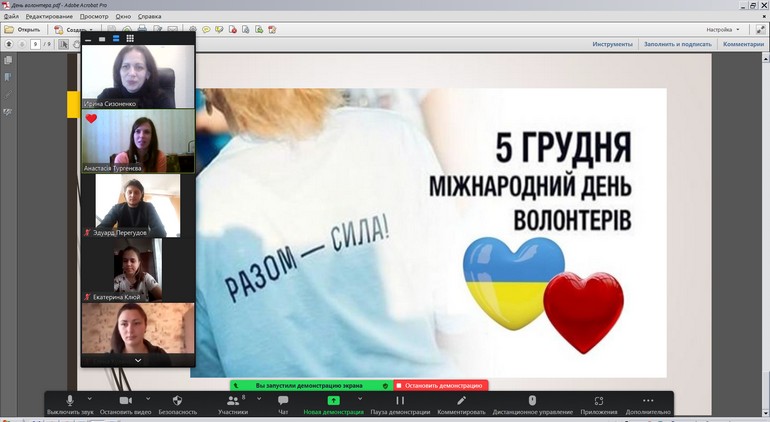
Task: Open the Справка menu
Action: point(149,16)
